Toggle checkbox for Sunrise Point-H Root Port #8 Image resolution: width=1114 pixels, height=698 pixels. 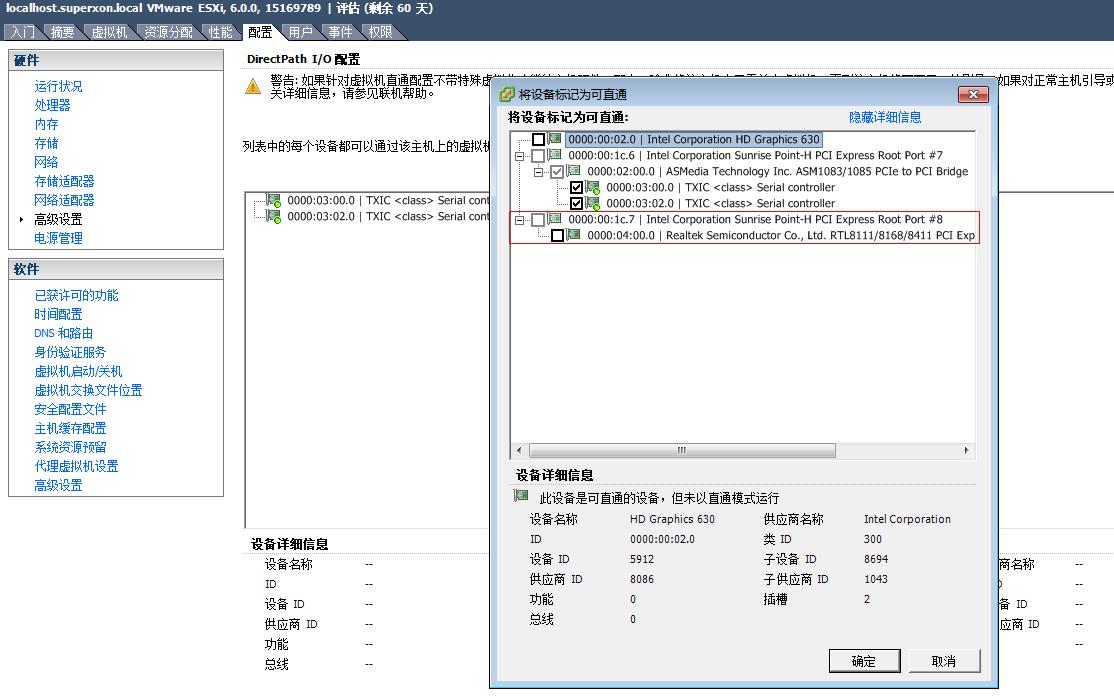coord(539,220)
